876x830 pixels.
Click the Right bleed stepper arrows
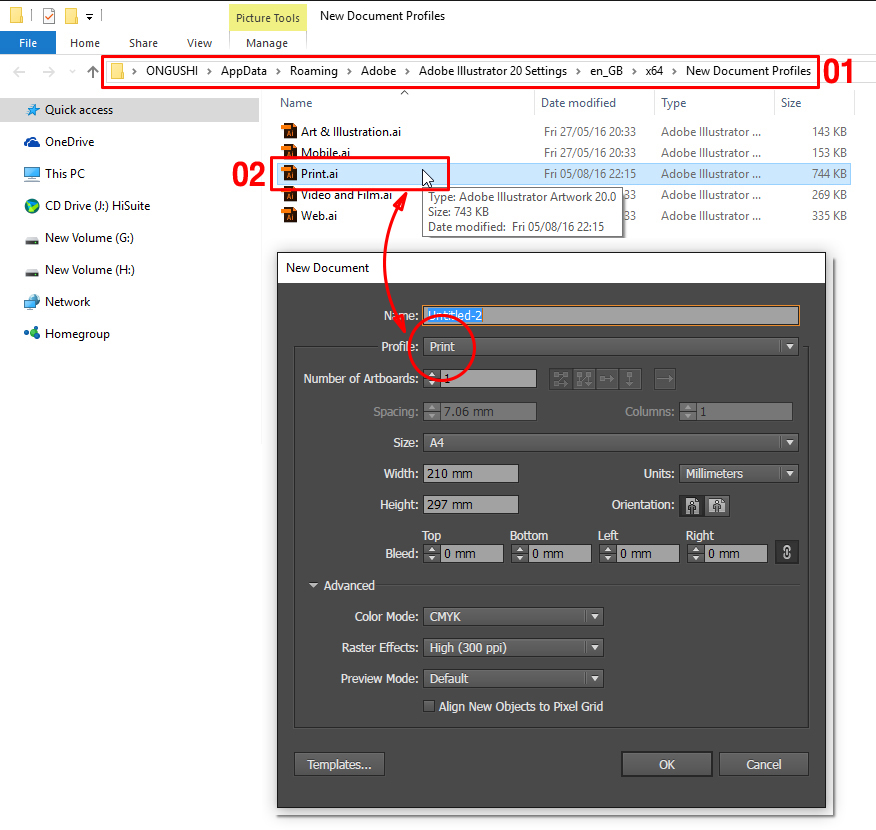click(696, 554)
